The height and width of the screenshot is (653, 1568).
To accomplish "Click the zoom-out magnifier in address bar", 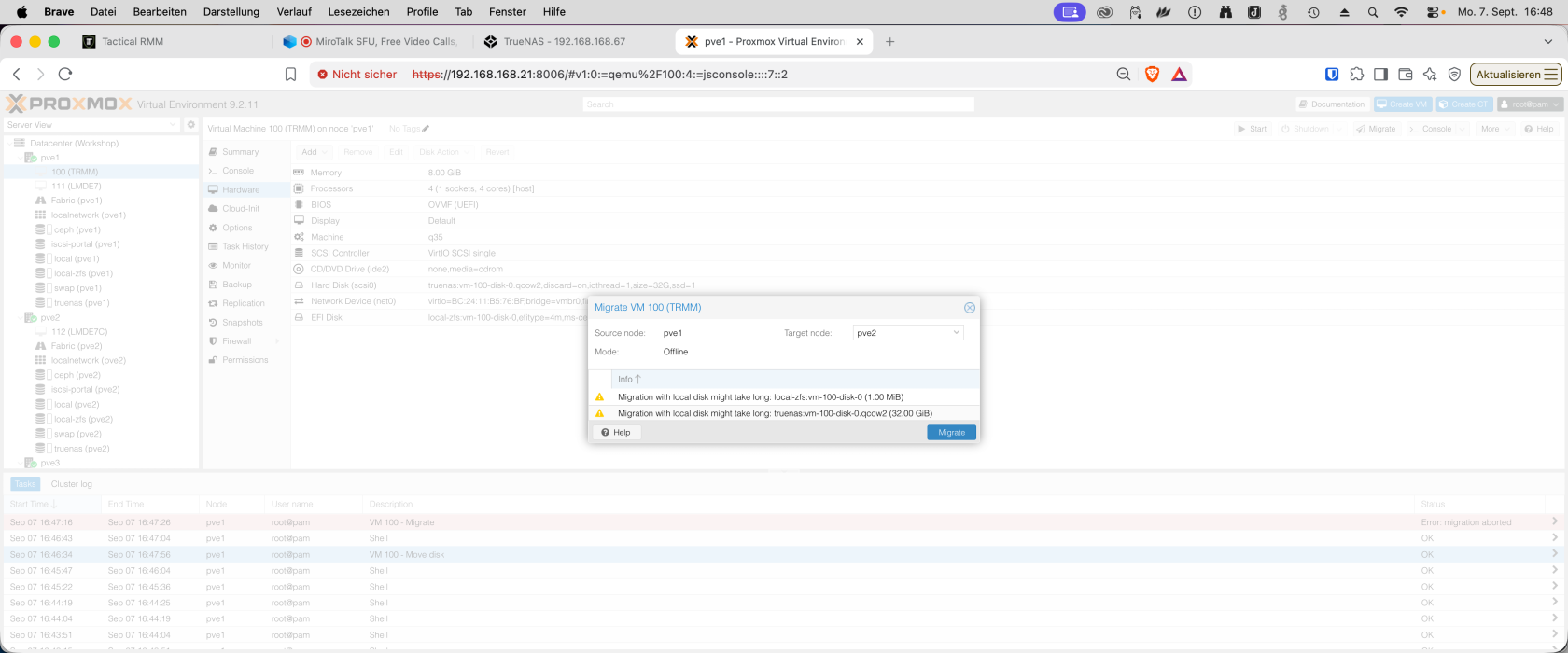I will pyautogui.click(x=1124, y=75).
